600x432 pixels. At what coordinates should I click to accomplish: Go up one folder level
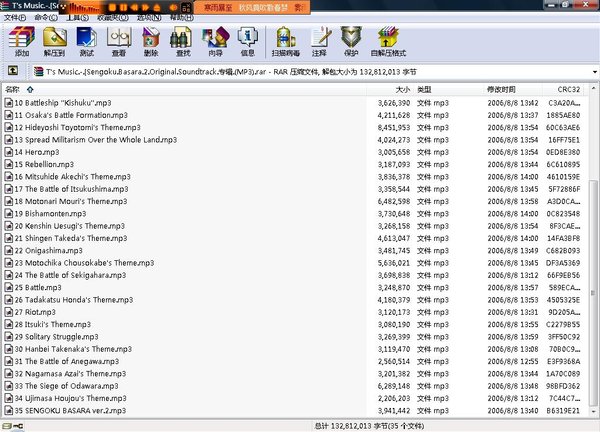pos(13,70)
